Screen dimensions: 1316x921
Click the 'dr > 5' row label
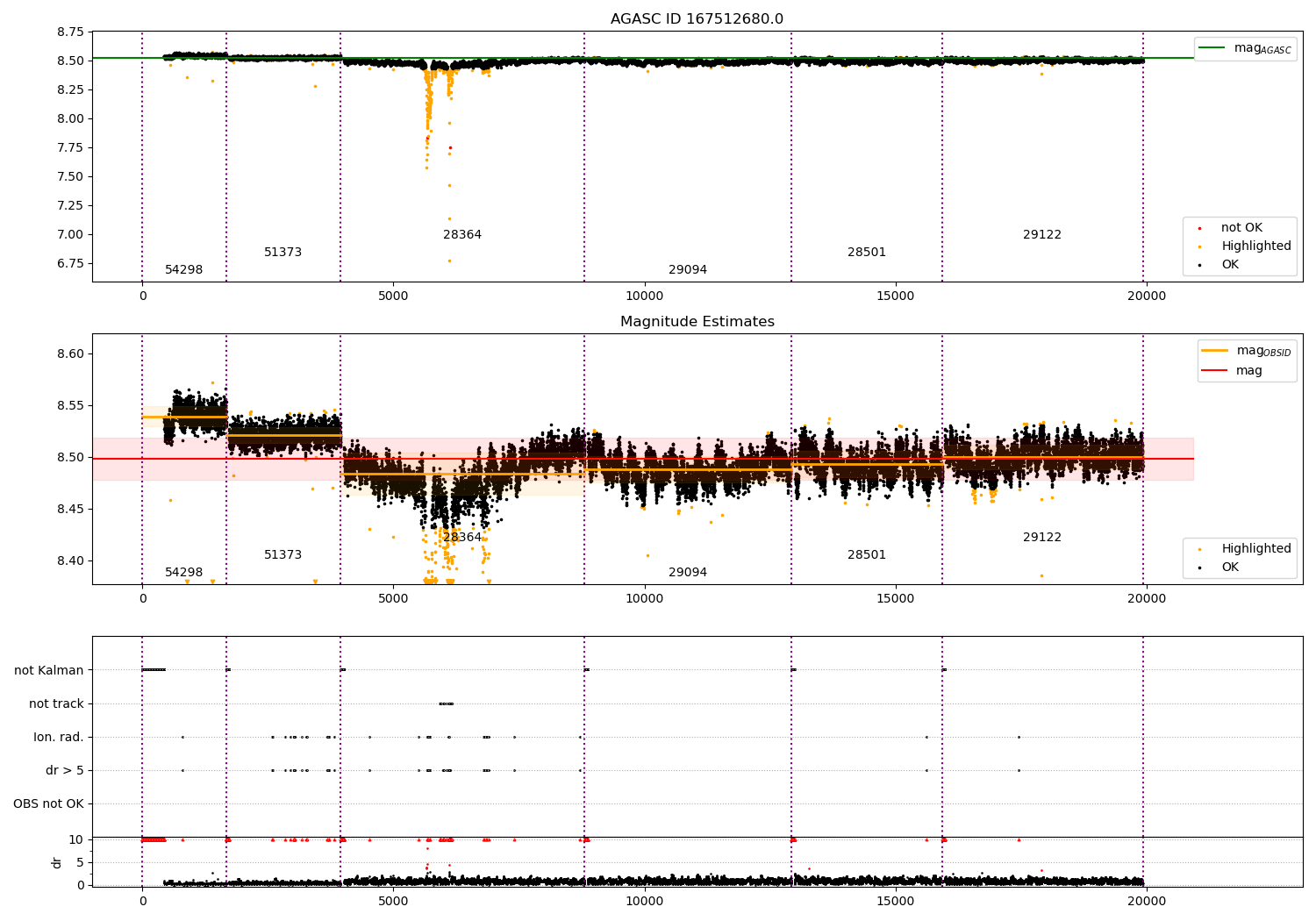(x=65, y=771)
